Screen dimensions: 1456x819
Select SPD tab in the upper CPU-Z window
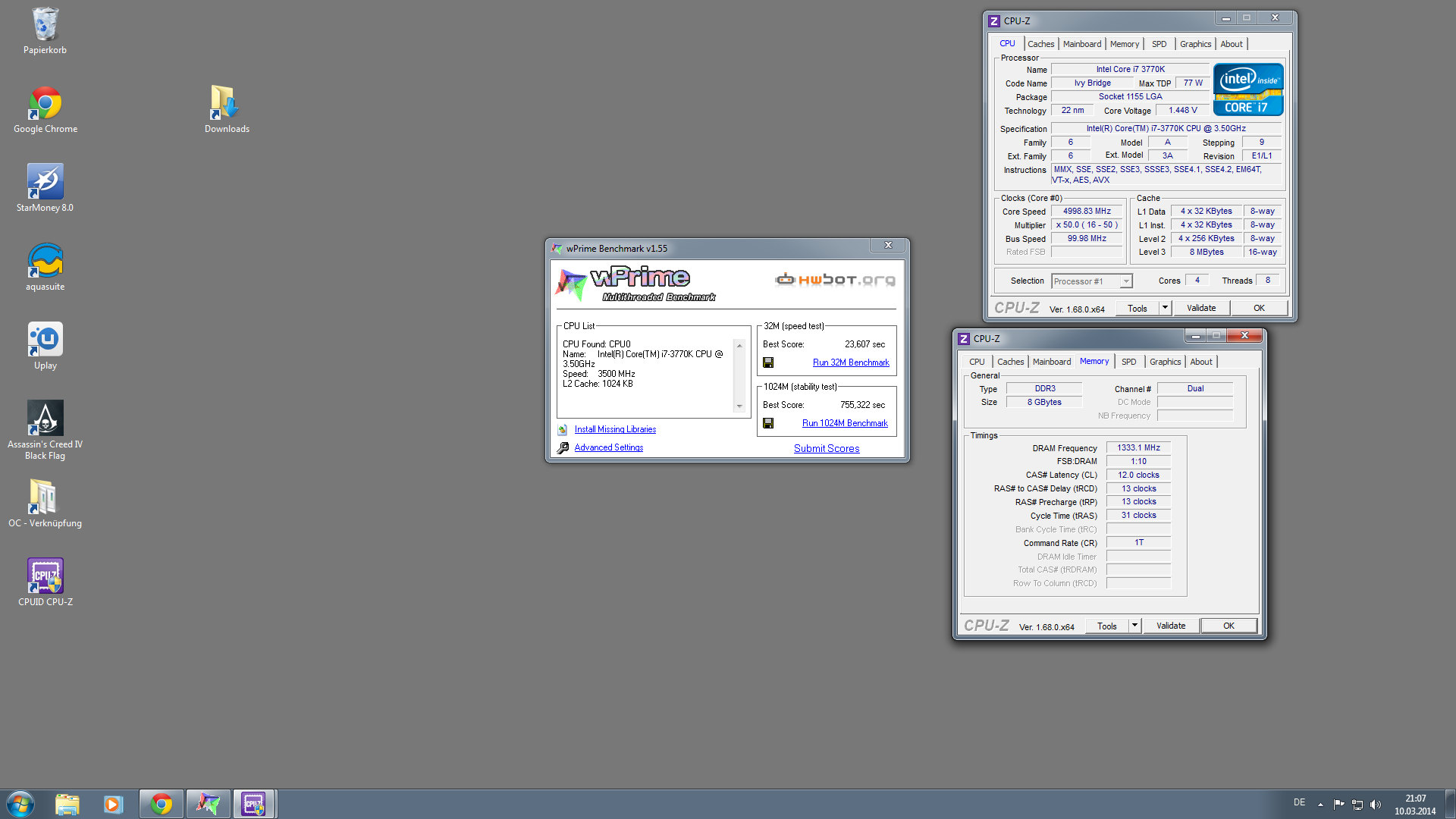[x=1159, y=44]
